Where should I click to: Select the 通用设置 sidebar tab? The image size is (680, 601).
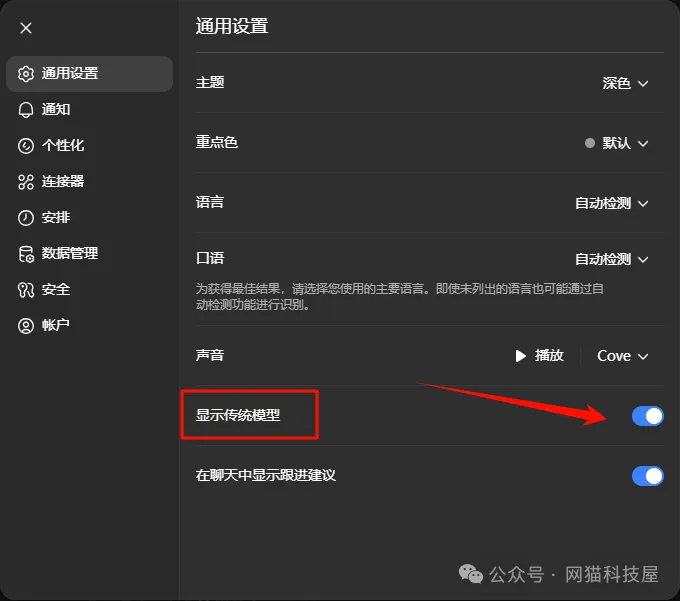(x=89, y=74)
